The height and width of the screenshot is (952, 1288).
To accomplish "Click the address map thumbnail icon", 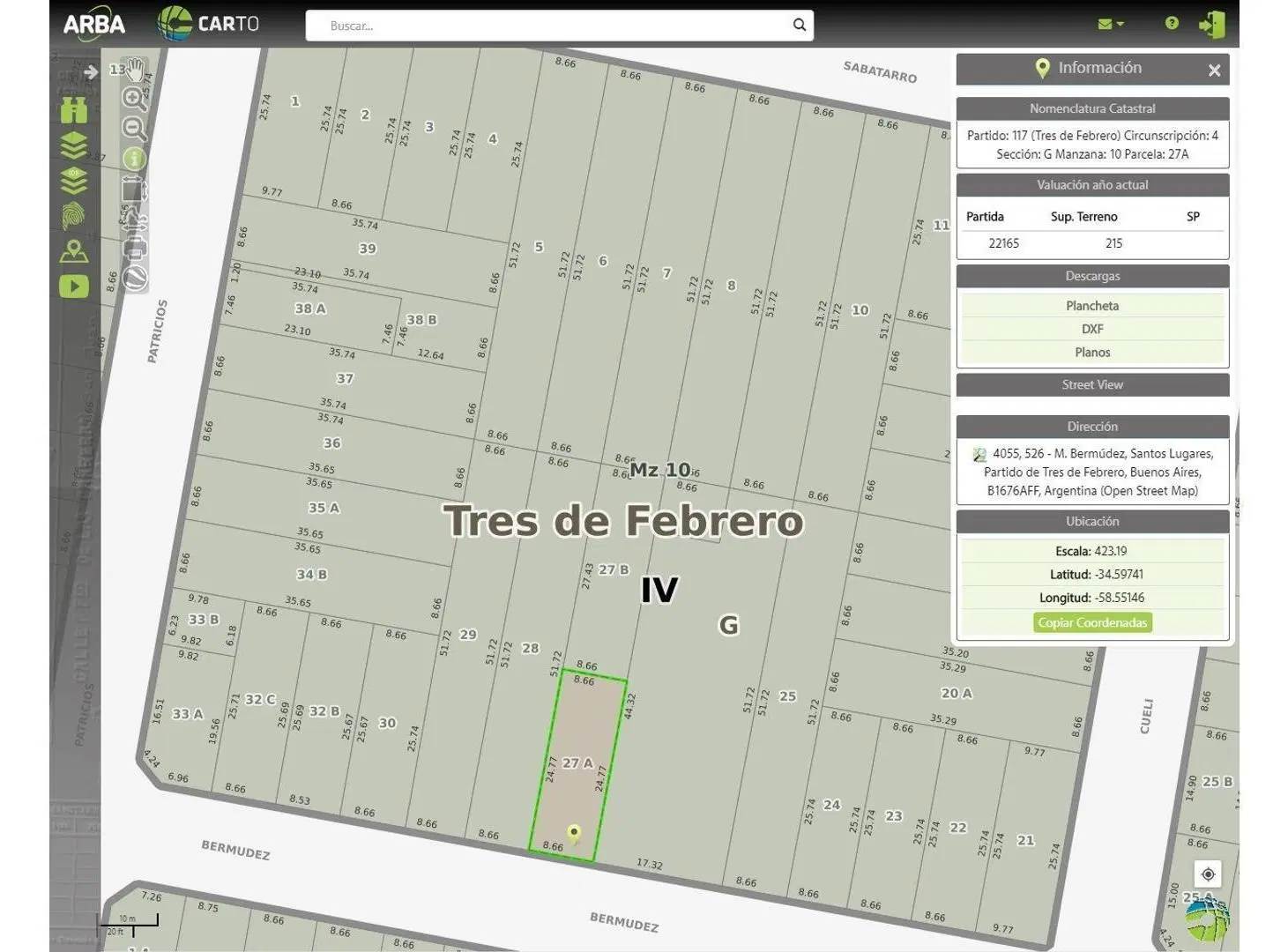I will point(979,455).
